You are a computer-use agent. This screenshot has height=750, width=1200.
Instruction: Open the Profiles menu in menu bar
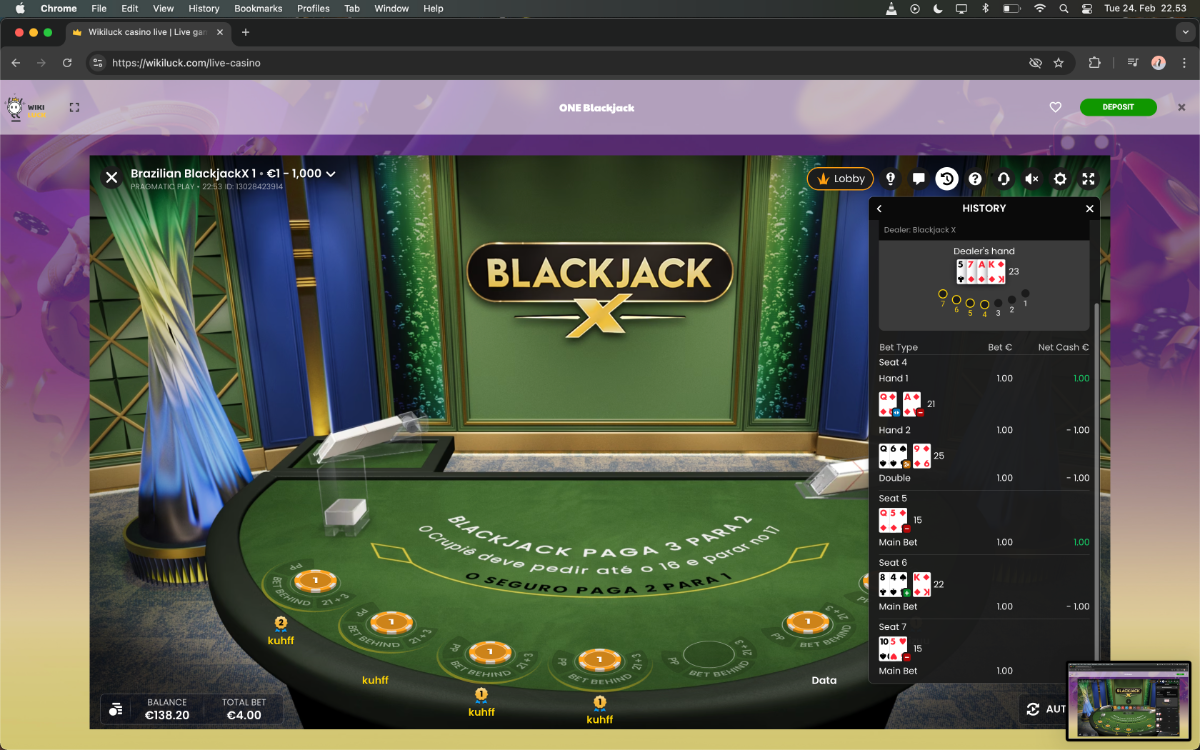[313, 8]
